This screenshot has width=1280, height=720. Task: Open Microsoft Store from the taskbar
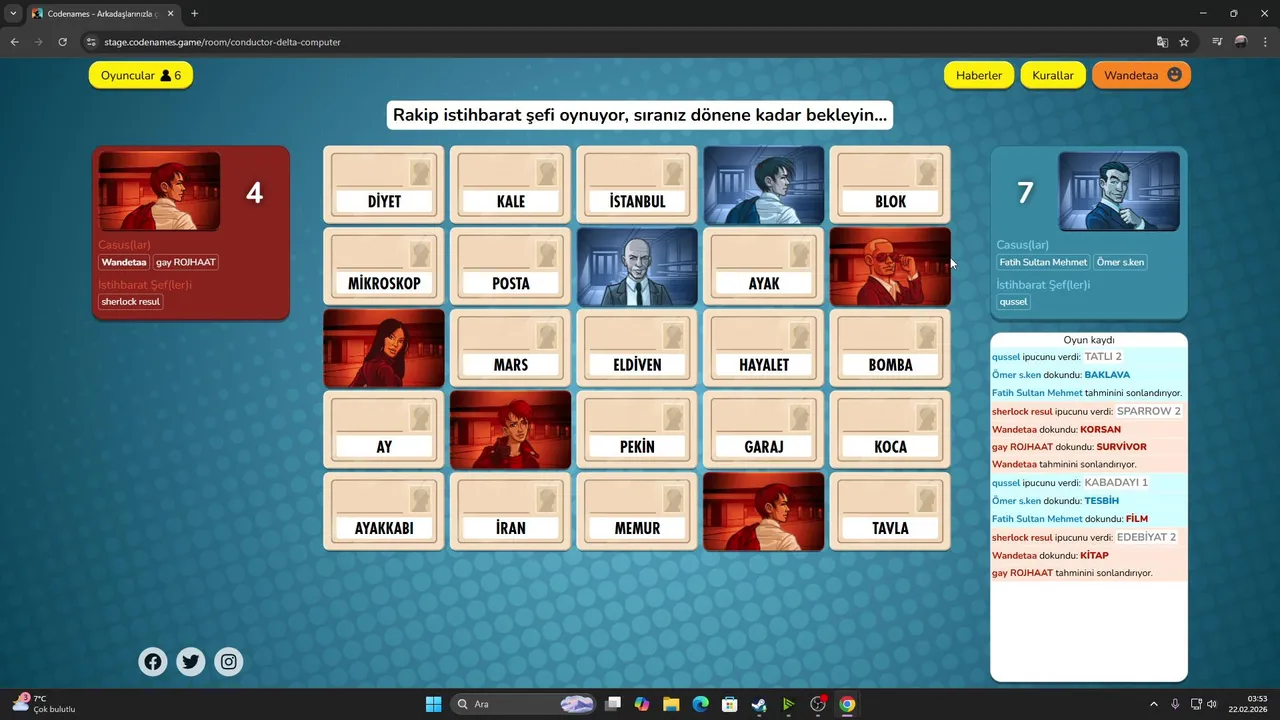pos(730,704)
